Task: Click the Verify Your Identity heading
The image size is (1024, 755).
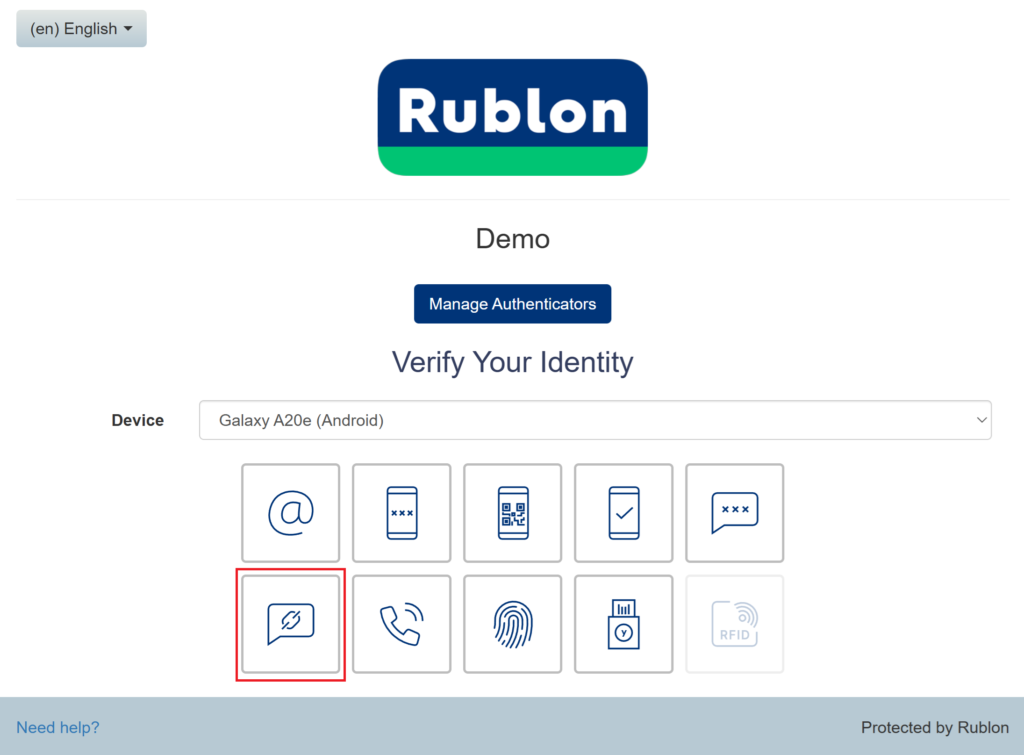Action: (512, 361)
